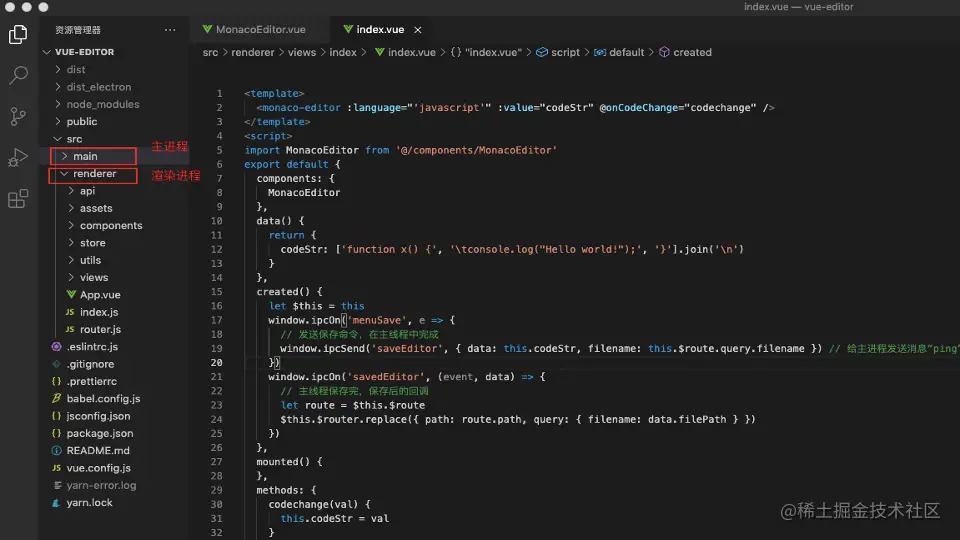Open .prettierrc file
Viewport: 960px width, 540px height.
91,381
